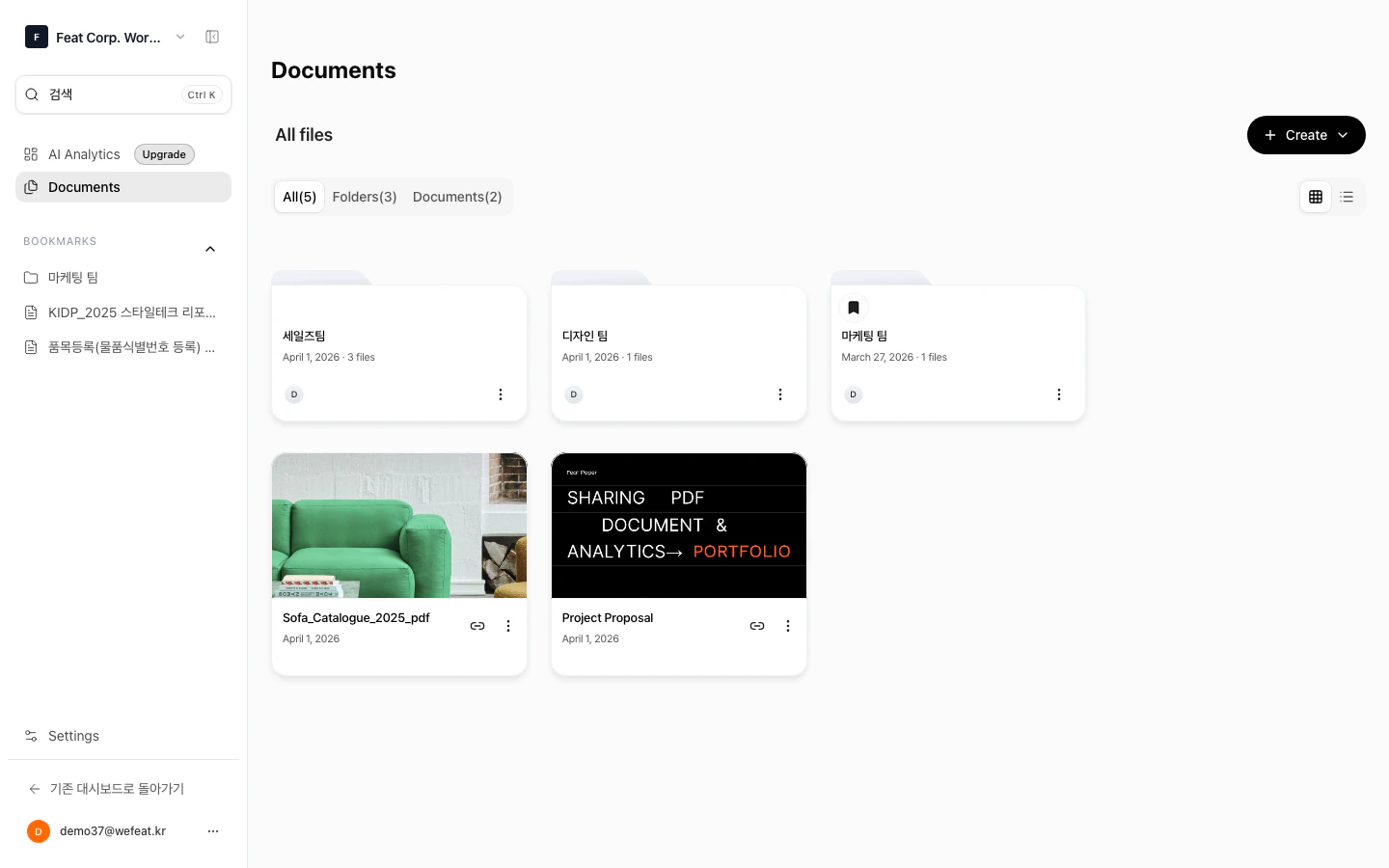The image size is (1389, 868).
Task: Click the Settings sliders icon
Action: coord(31,736)
